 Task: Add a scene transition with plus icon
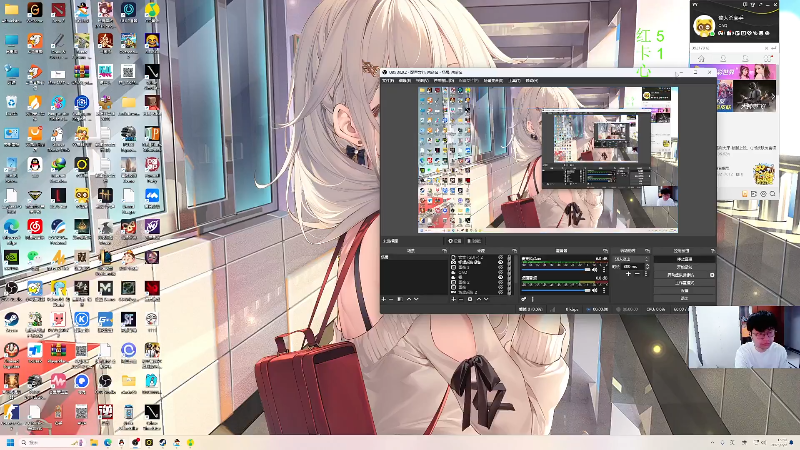[x=628, y=273]
